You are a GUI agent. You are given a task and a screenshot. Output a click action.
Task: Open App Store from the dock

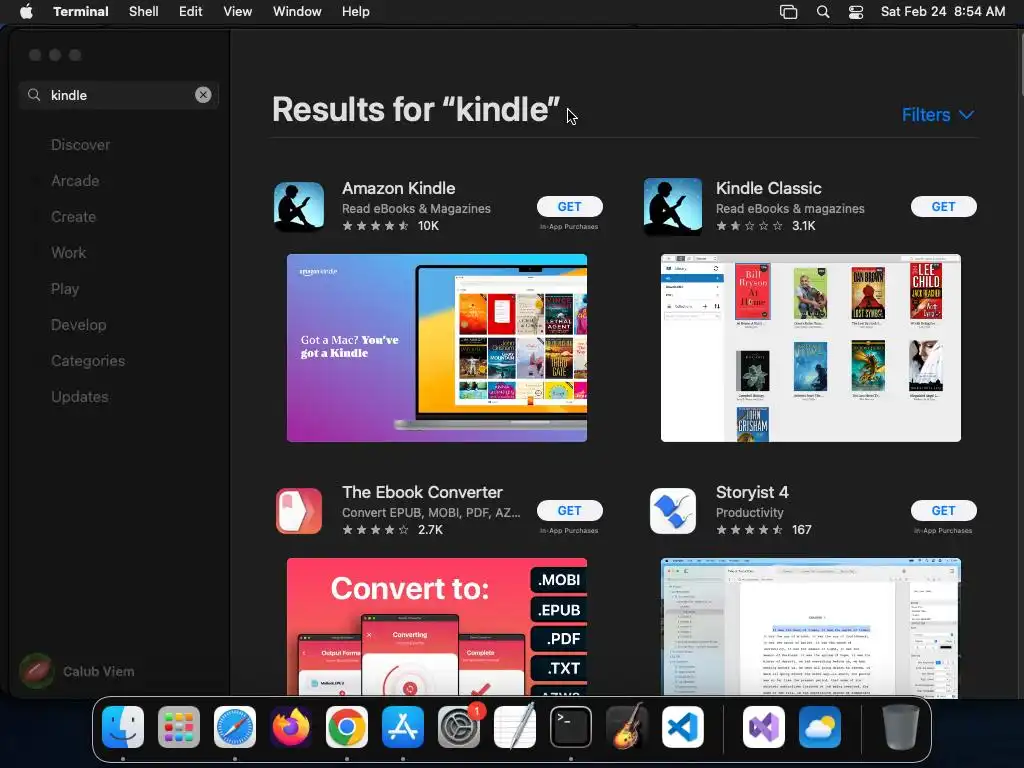pyautogui.click(x=403, y=727)
